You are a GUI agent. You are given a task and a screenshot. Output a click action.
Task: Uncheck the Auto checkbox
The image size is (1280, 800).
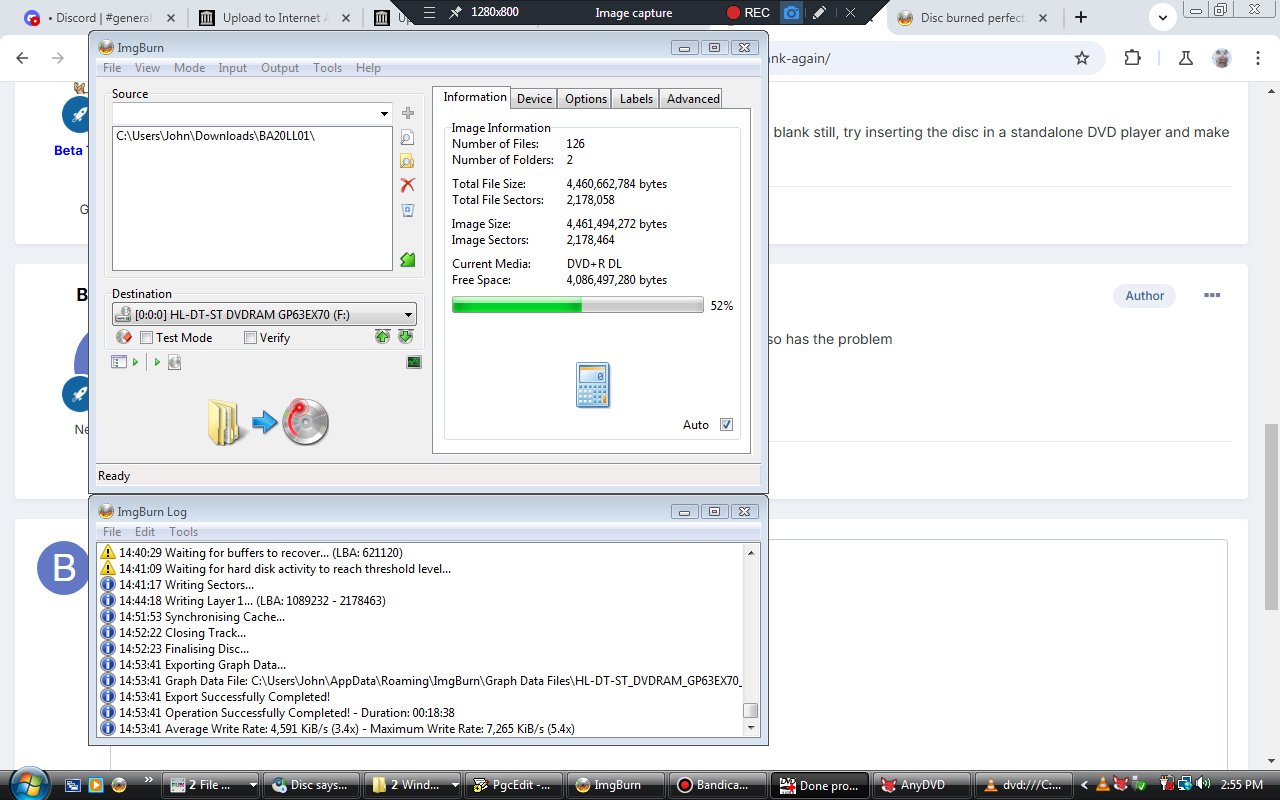click(726, 425)
